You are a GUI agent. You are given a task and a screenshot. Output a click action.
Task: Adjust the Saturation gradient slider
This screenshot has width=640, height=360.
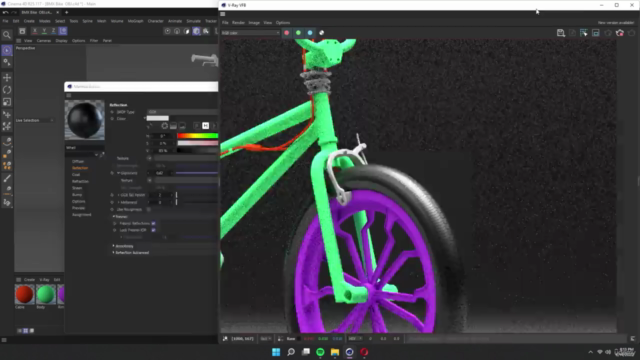(198, 143)
